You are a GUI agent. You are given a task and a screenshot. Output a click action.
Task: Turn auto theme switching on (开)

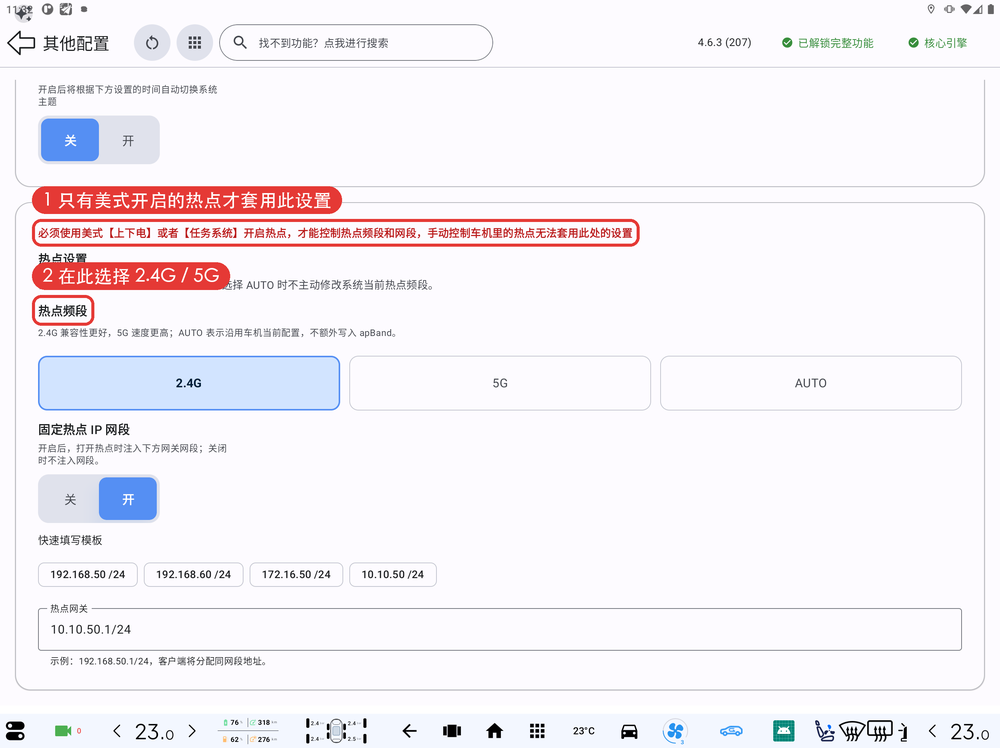pyautogui.click(x=128, y=140)
